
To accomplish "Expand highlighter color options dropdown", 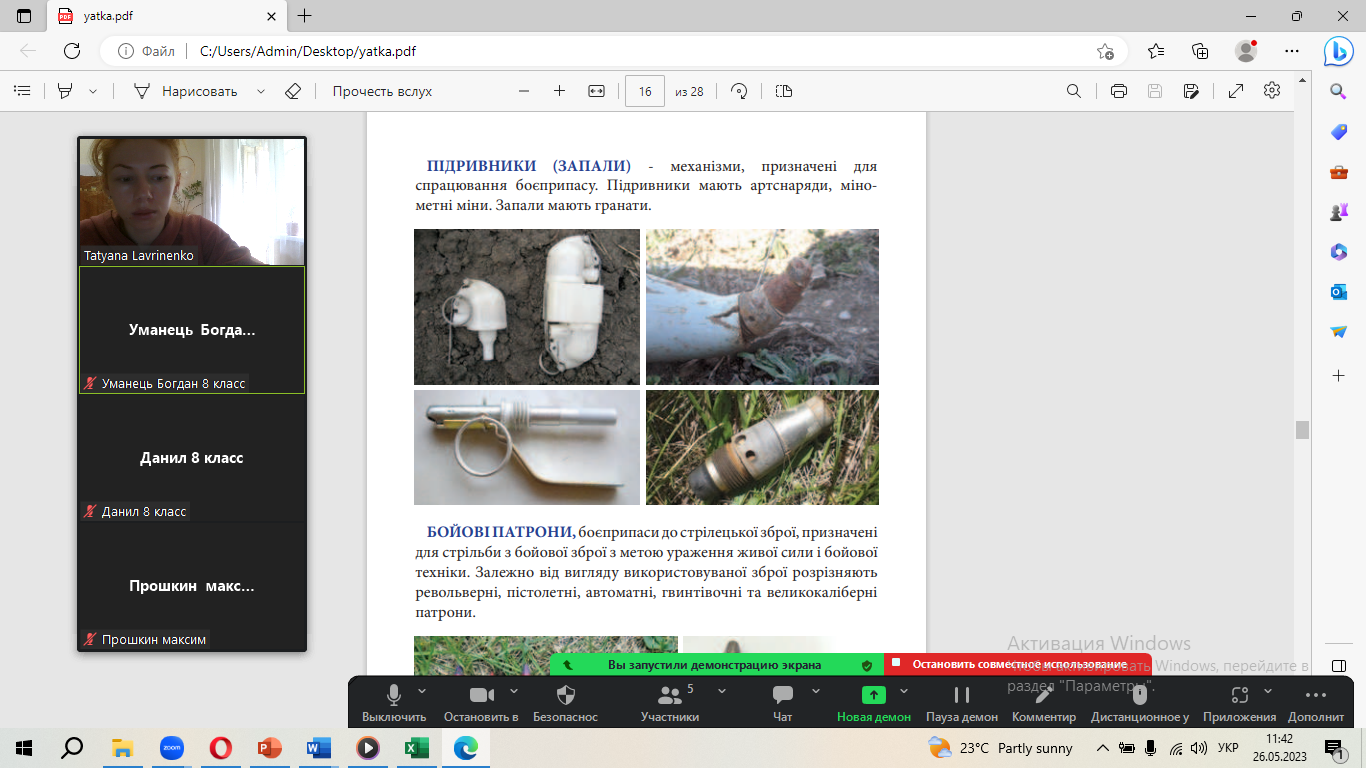I will pos(93,91).
